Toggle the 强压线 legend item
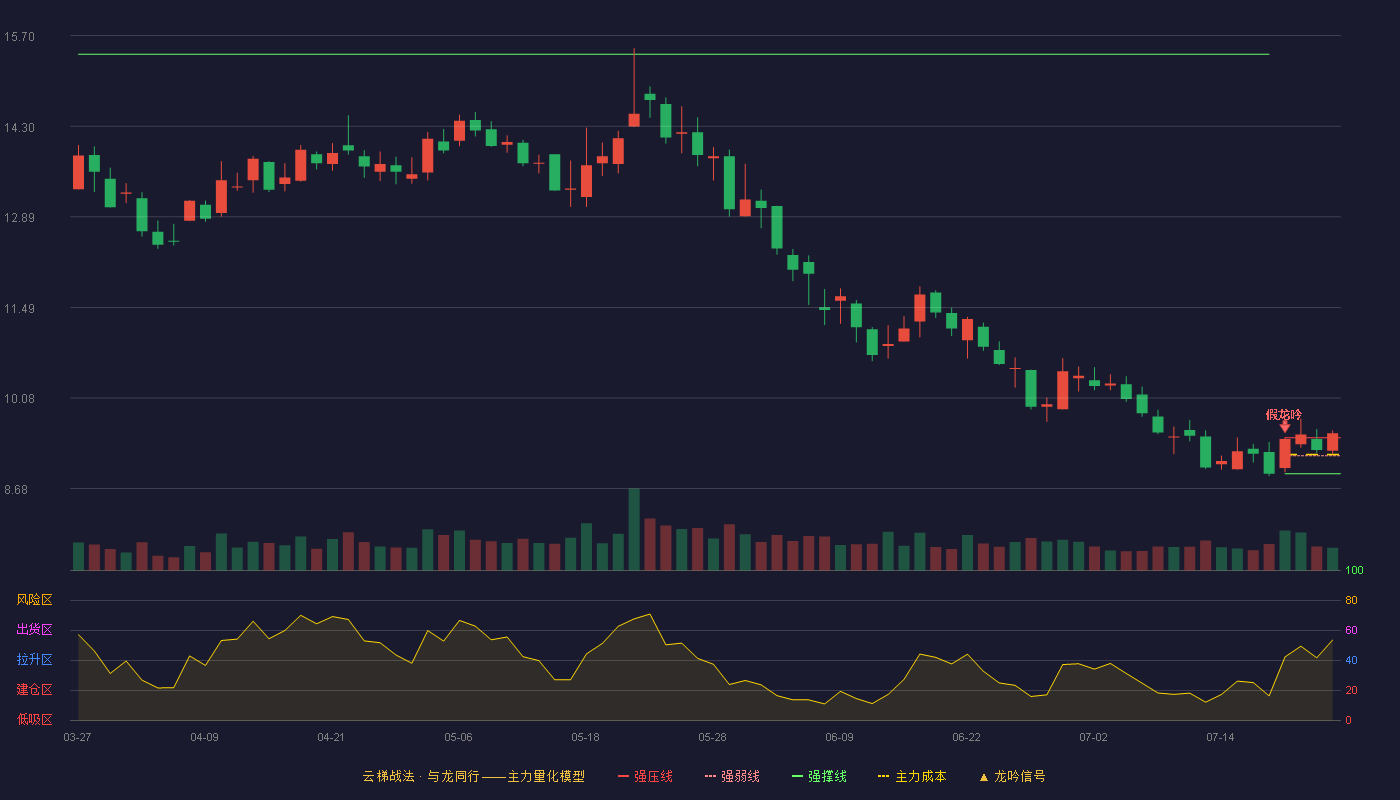This screenshot has width=1400, height=800. point(645,776)
